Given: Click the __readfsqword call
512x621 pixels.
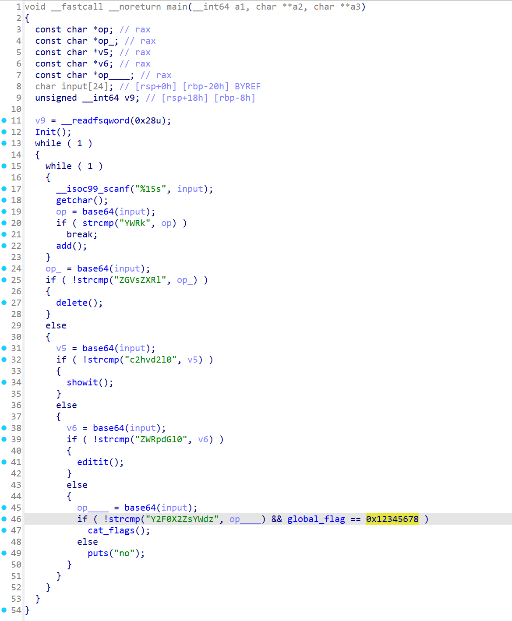Looking at the screenshot, I should point(95,120).
